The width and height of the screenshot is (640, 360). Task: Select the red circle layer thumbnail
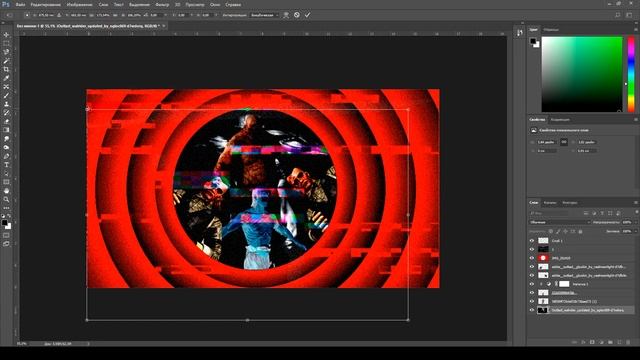(543, 258)
